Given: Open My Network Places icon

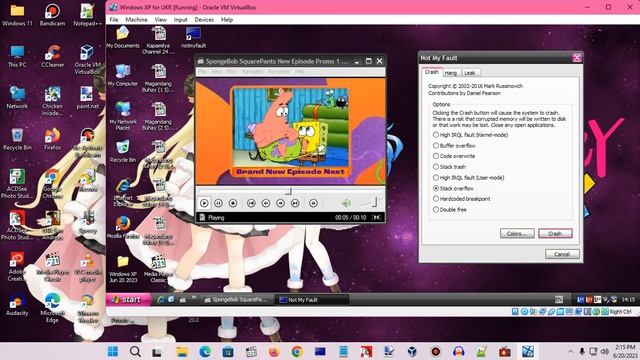Looking at the screenshot, I should click(x=123, y=116).
